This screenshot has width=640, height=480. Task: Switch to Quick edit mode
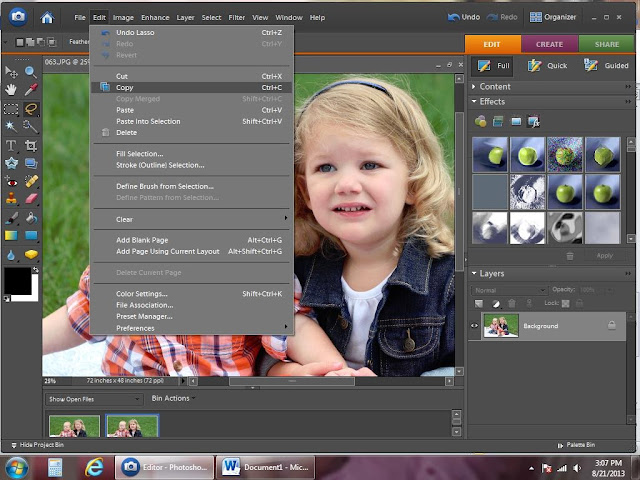coord(549,65)
